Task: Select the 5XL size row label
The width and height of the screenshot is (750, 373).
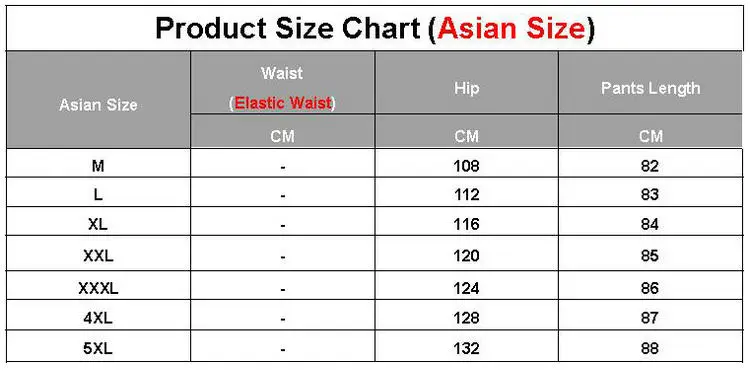Action: click(x=98, y=349)
